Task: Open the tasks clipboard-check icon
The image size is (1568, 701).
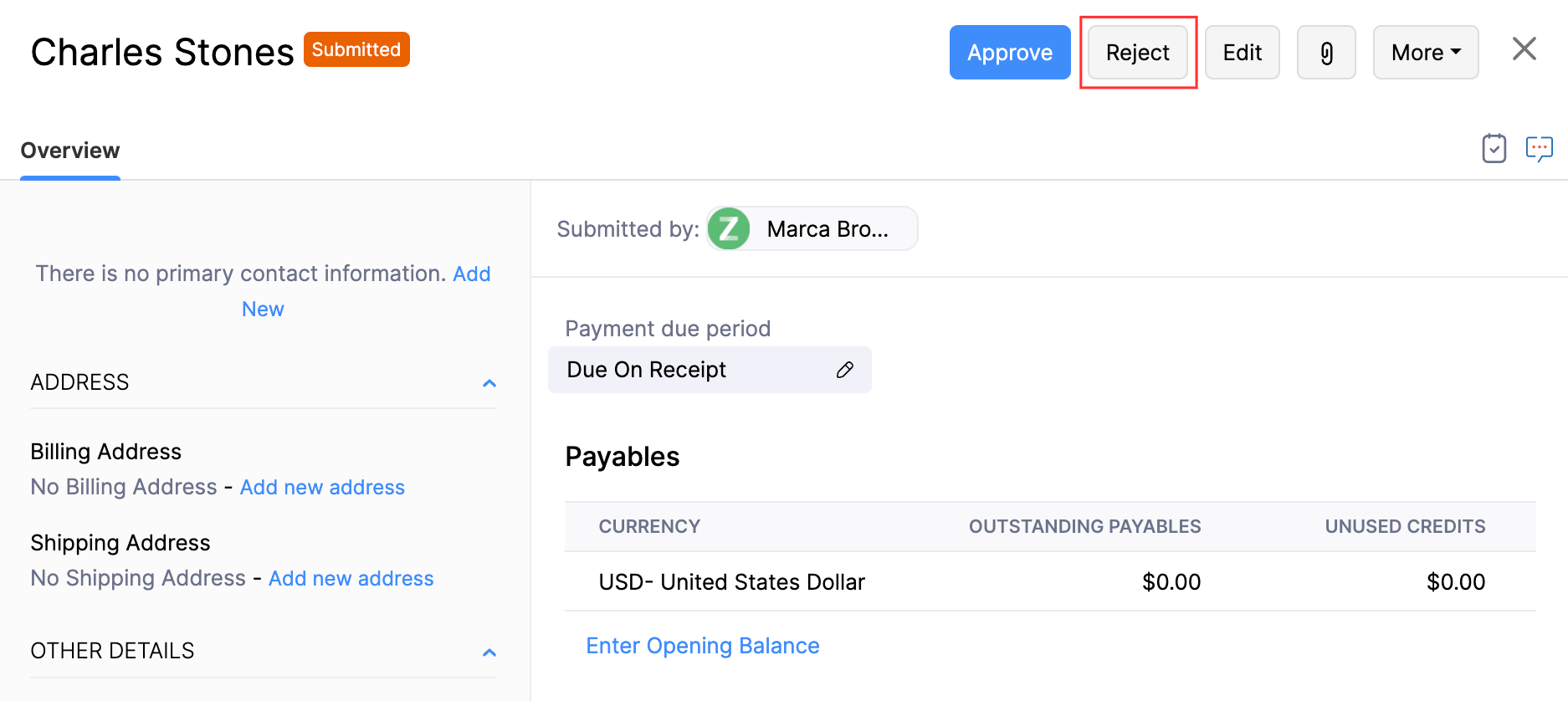Action: point(1494,149)
